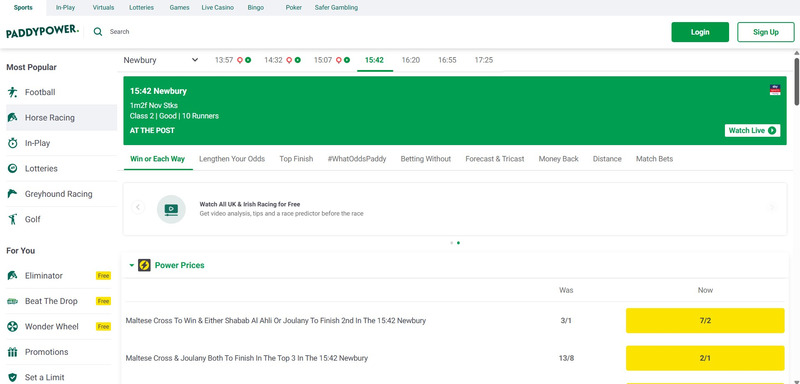Select the first banner carousel dot
800x384 pixels.
(x=452, y=243)
